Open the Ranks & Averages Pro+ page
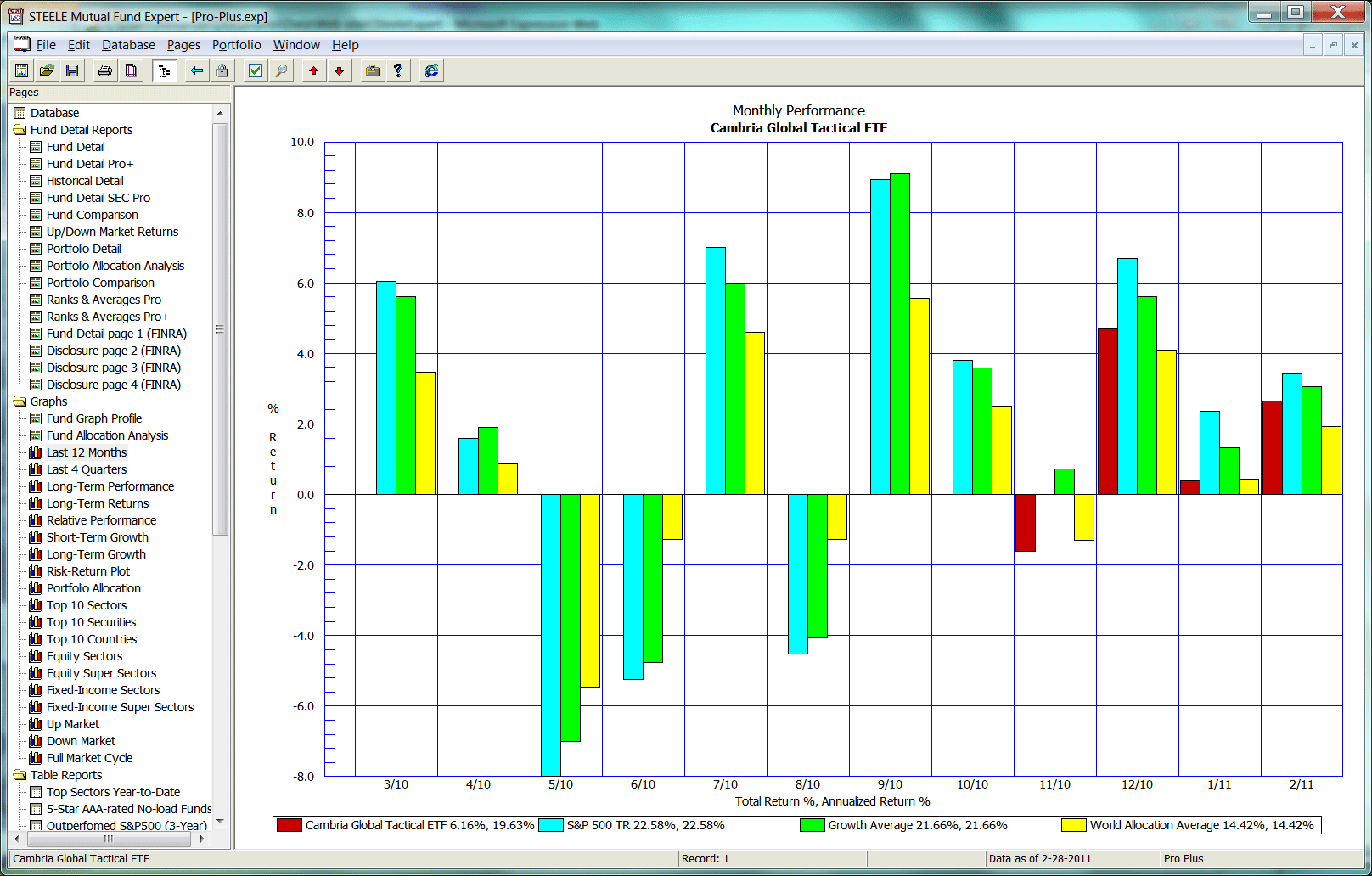This screenshot has height=876, width=1372. click(x=108, y=317)
